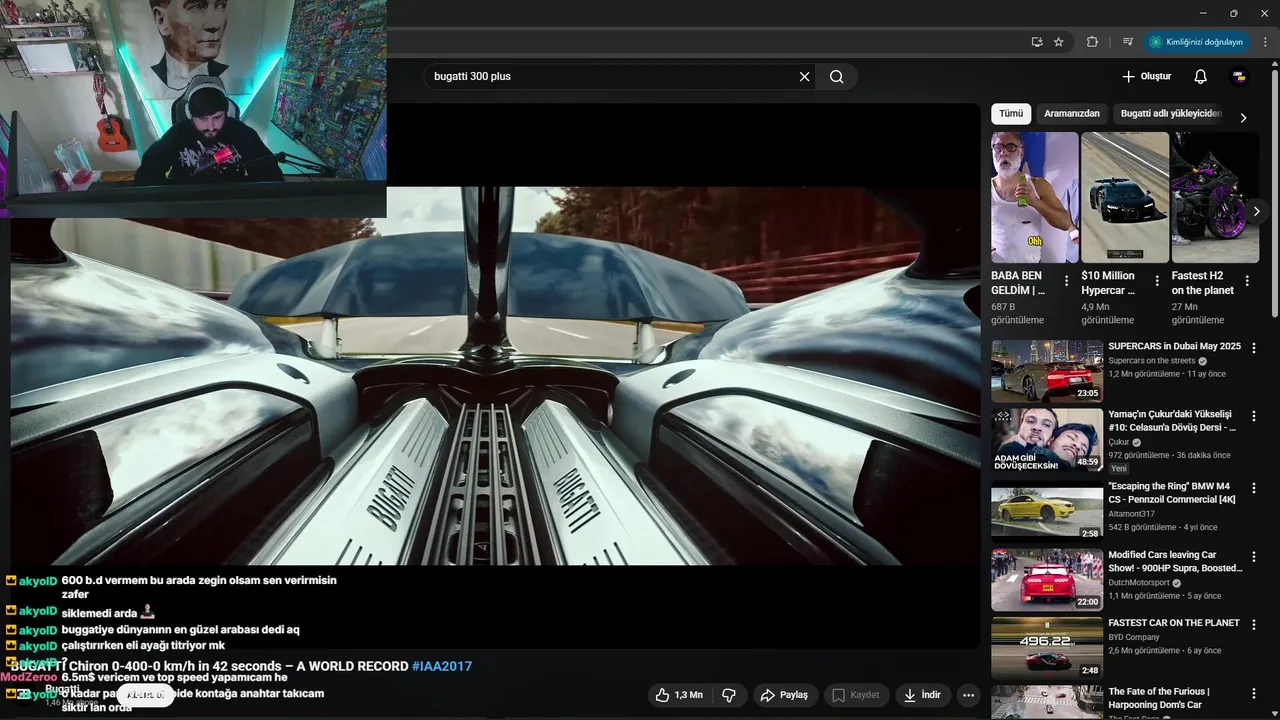Click the Modified Cars leaving Car Show title
This screenshot has width=1280, height=720.
(1175, 561)
